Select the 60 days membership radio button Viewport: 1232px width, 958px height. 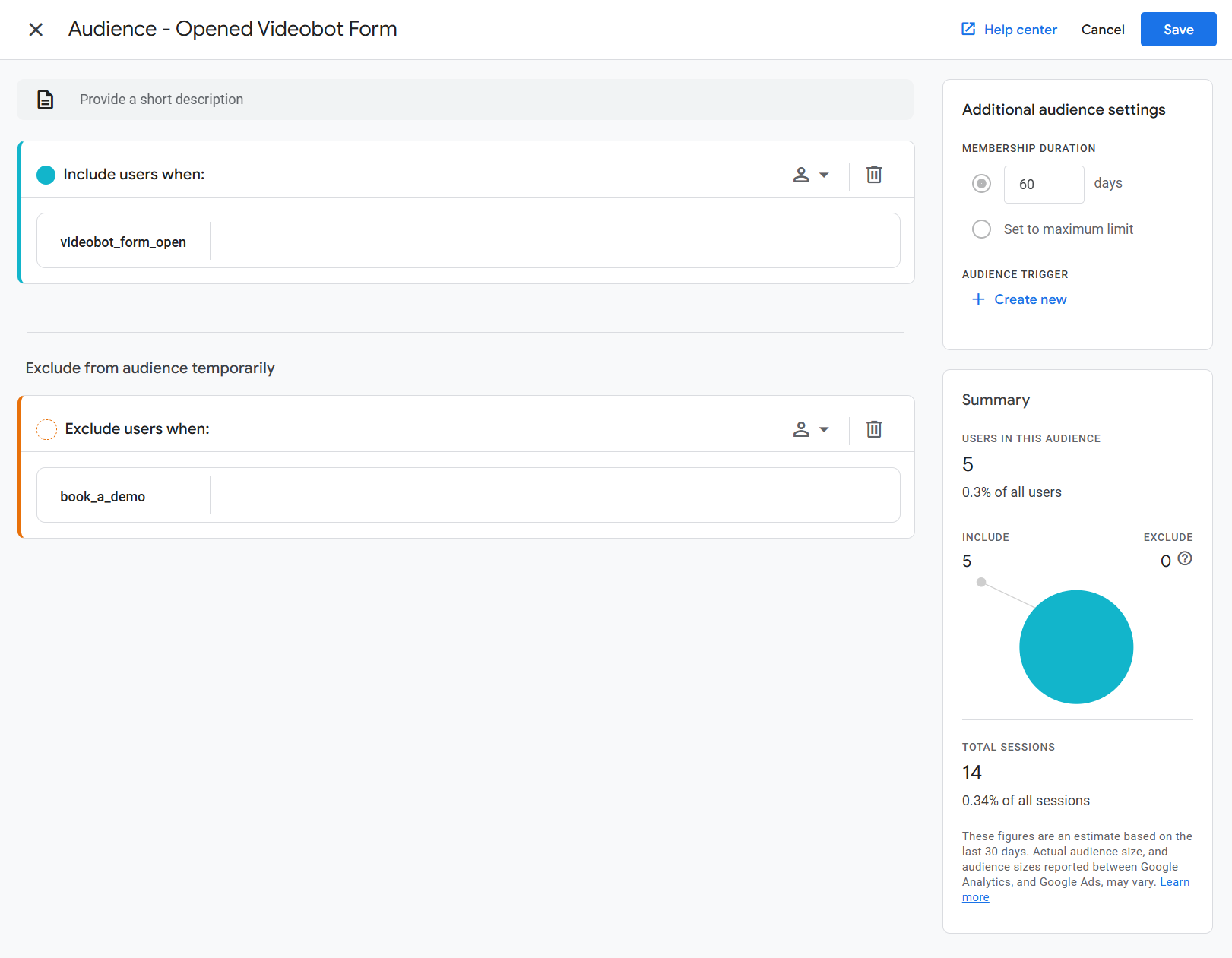[x=981, y=184]
